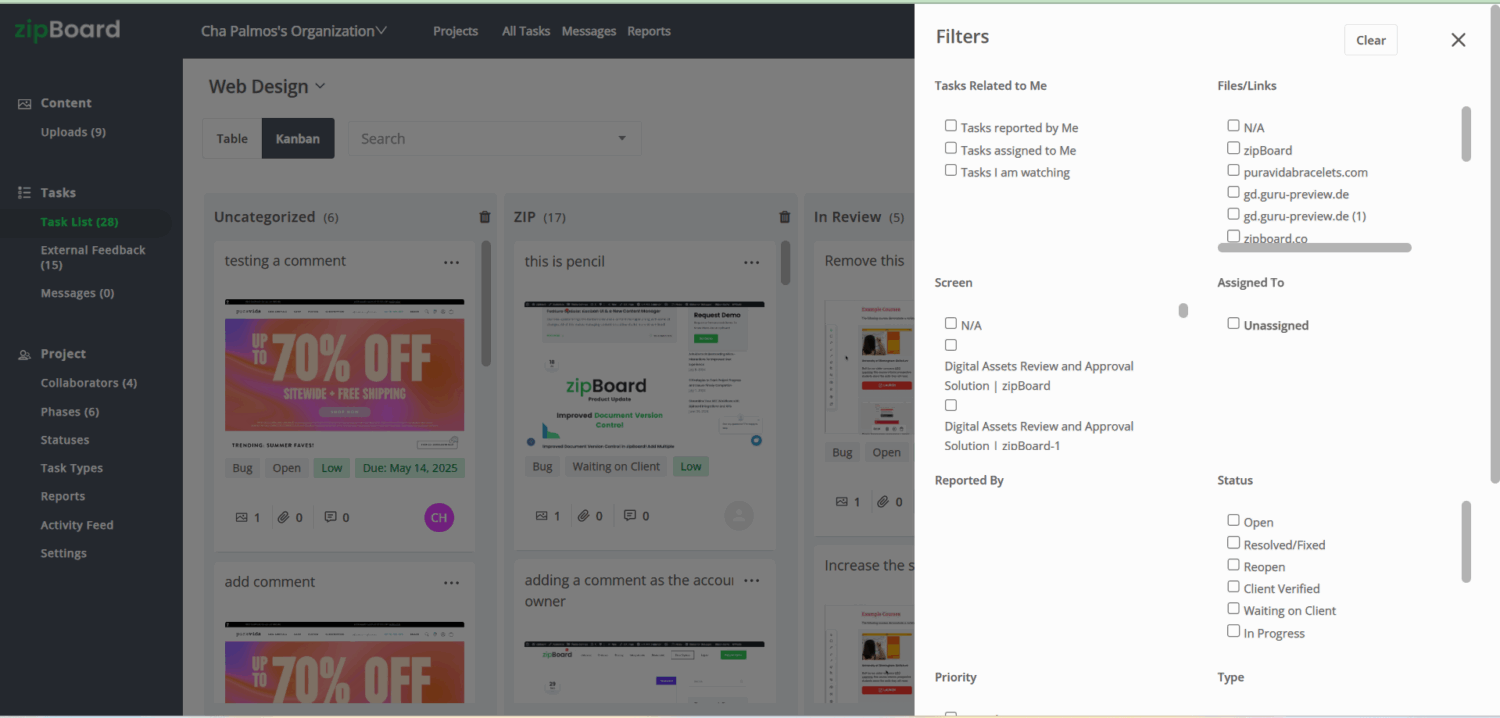This screenshot has width=1500, height=718.
Task: Open options for adding a comment as account owner card
Action: [752, 581]
